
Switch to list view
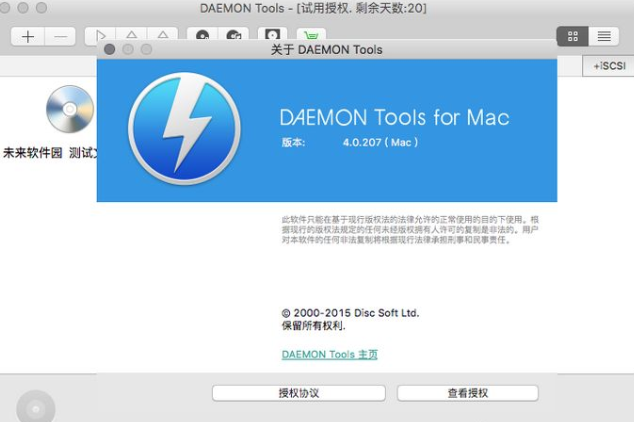(x=604, y=36)
